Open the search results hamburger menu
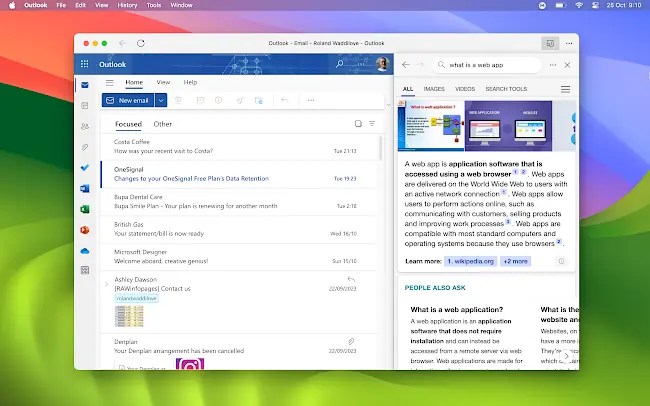Viewport: 650px width, 406px height. click(565, 89)
